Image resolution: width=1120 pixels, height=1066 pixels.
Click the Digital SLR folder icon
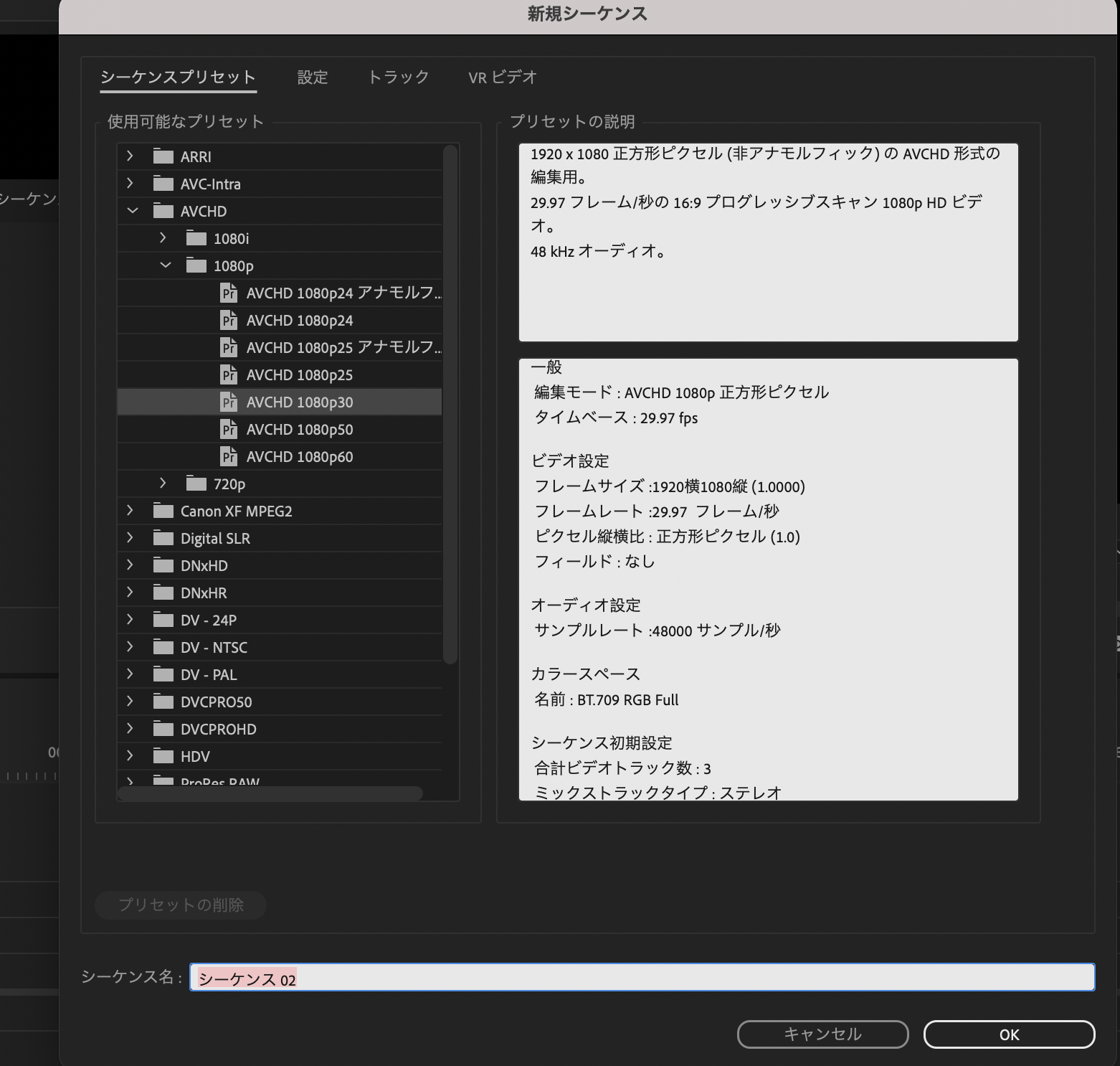point(163,539)
